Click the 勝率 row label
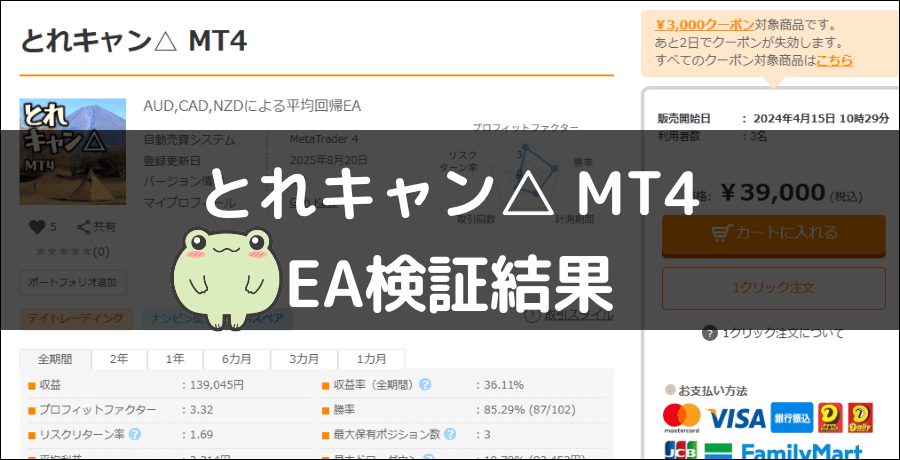Screen dimensions: 900x460 pos(344,409)
